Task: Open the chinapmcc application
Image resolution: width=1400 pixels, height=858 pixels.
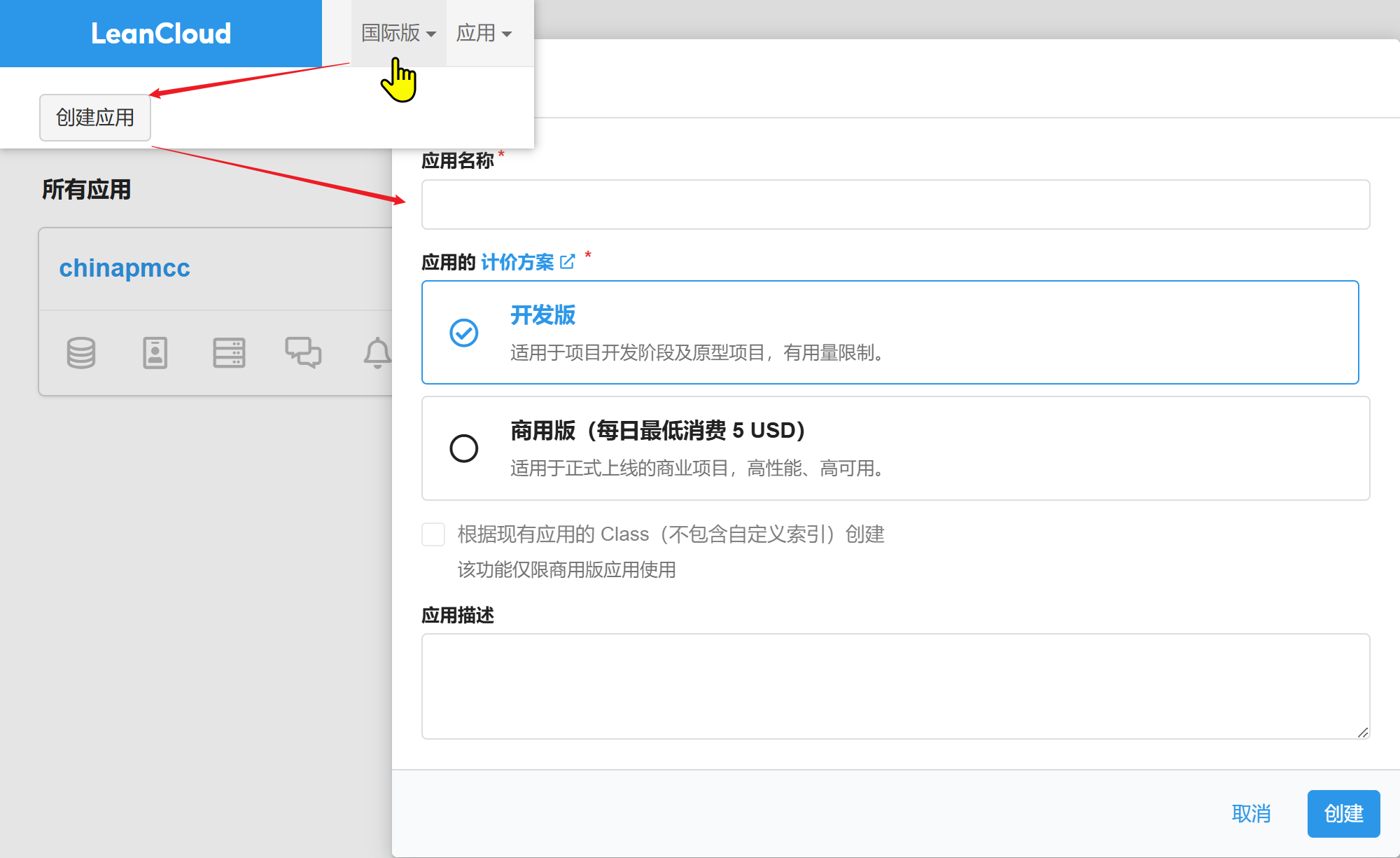Action: click(x=125, y=268)
